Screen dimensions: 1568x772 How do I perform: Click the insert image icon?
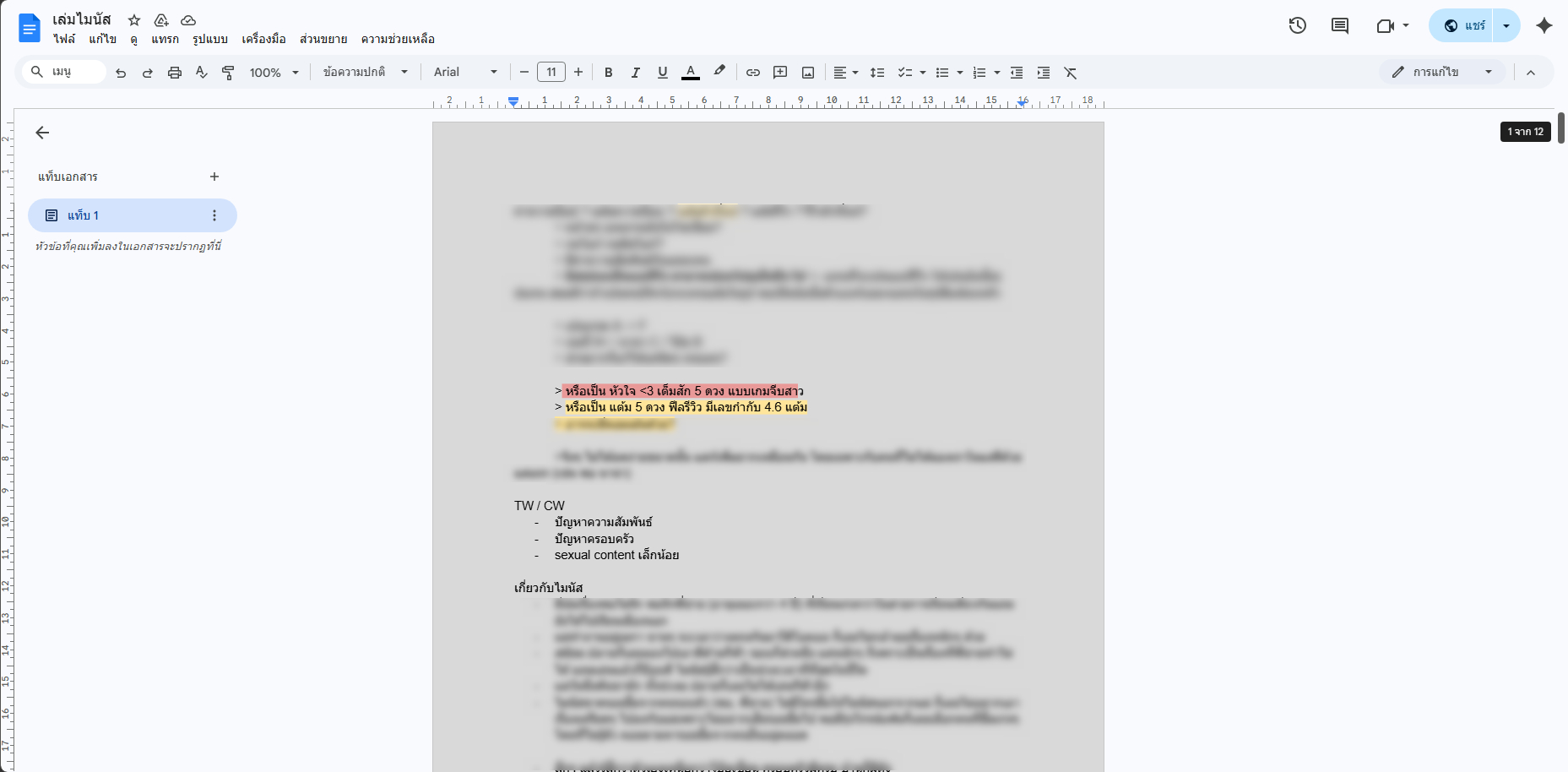[x=808, y=73]
